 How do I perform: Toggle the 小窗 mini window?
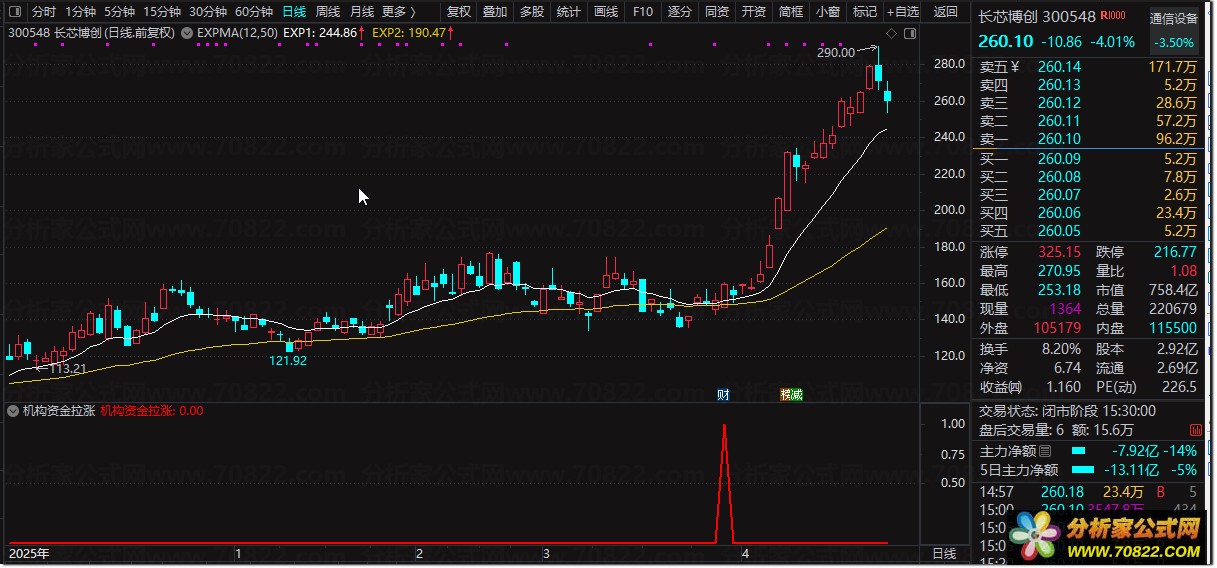827,12
